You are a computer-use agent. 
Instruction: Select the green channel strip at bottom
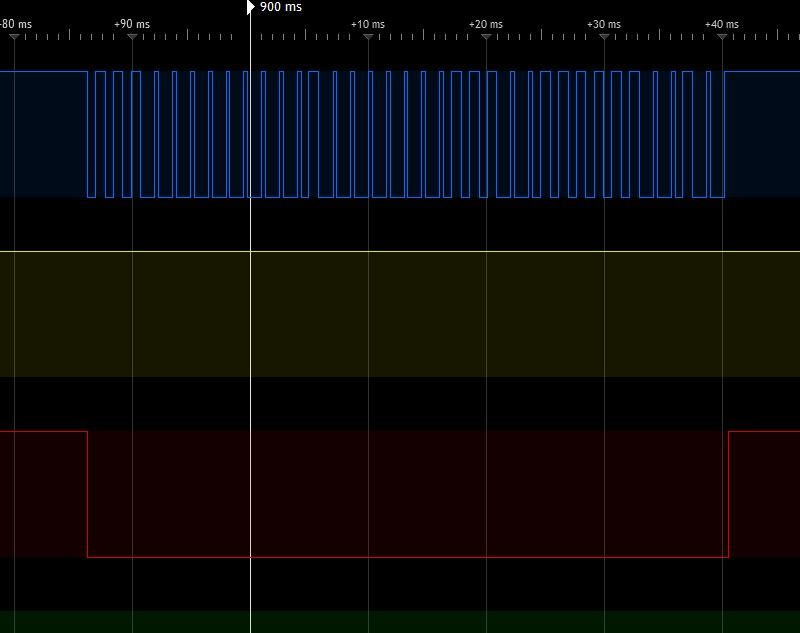coord(400,622)
